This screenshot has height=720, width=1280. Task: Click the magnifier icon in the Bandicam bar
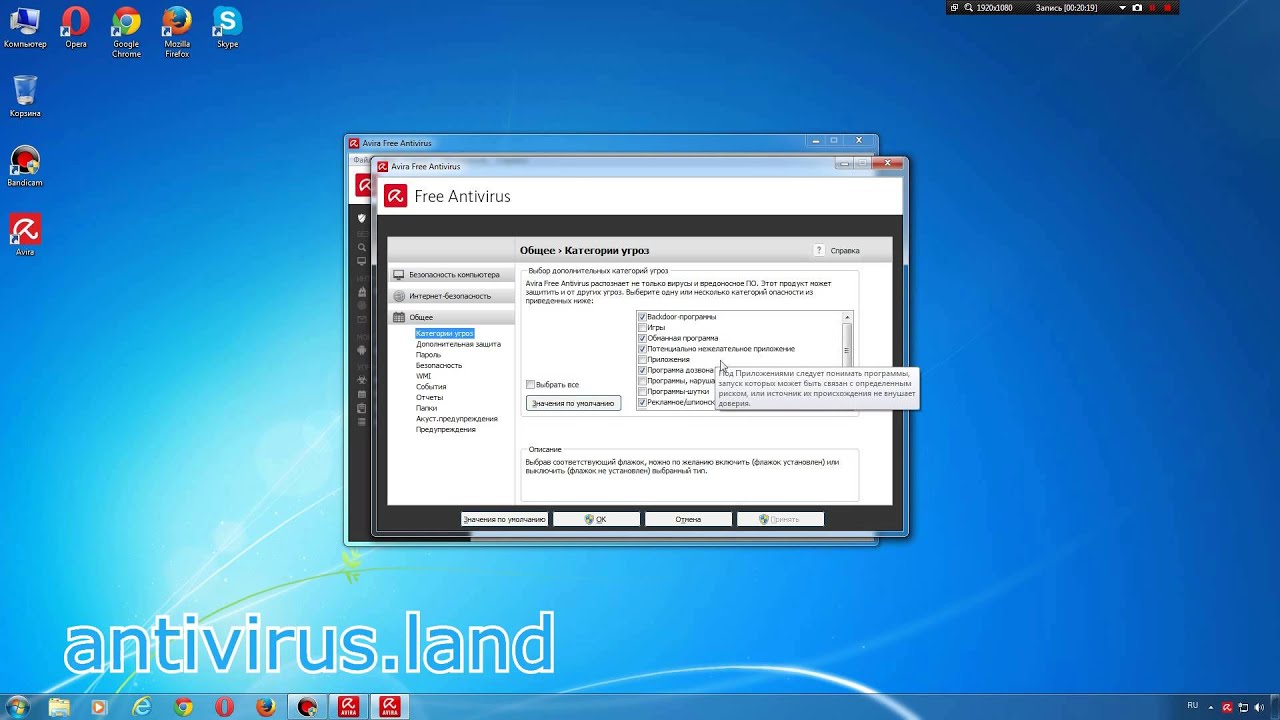coord(968,7)
